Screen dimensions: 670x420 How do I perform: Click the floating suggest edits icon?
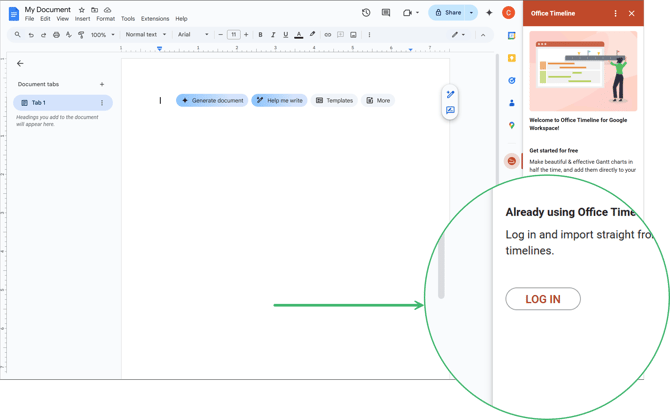(450, 110)
